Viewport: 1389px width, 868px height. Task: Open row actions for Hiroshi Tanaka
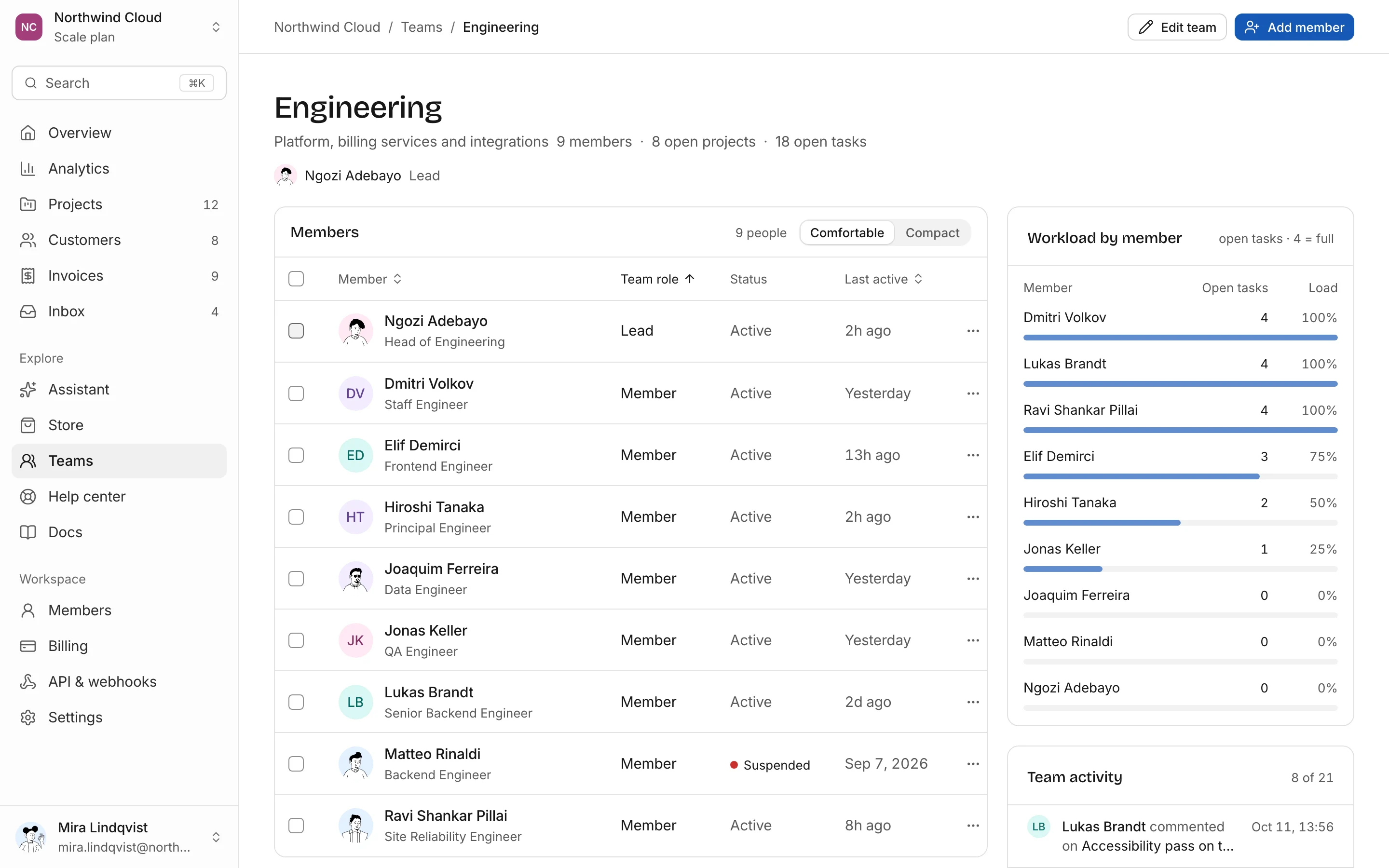click(973, 516)
